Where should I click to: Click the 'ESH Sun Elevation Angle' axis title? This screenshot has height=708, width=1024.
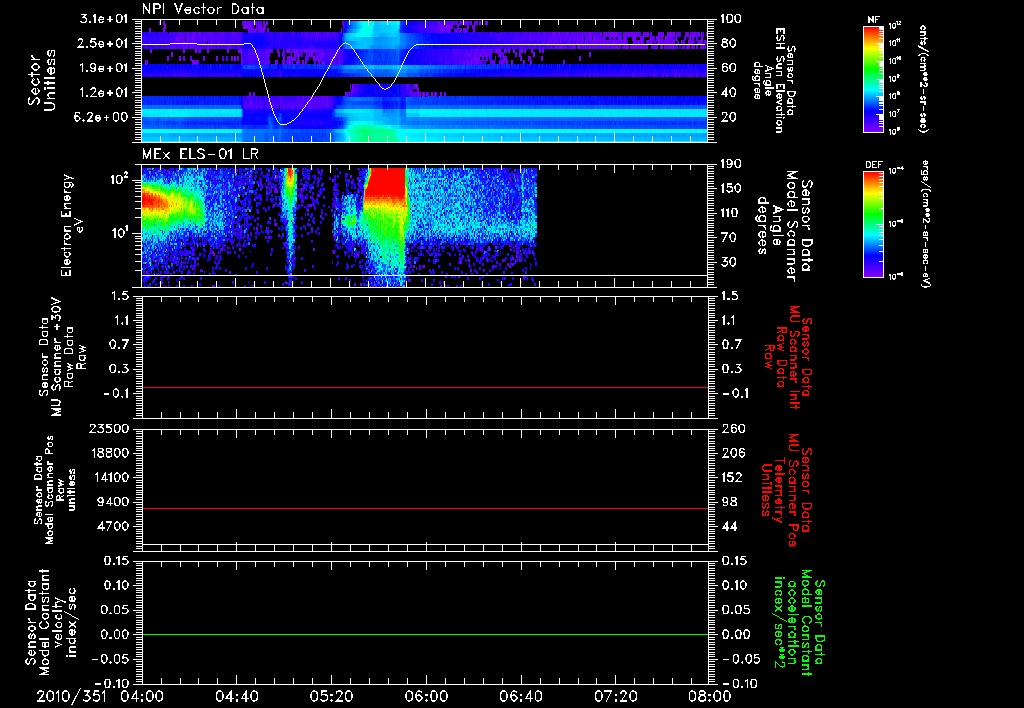[775, 80]
